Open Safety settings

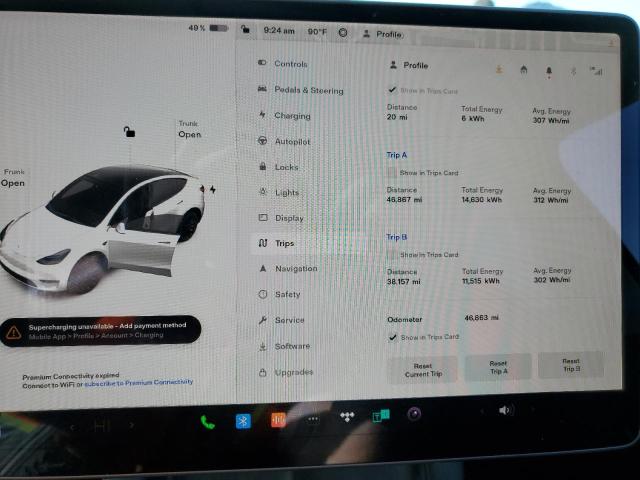pos(280,294)
